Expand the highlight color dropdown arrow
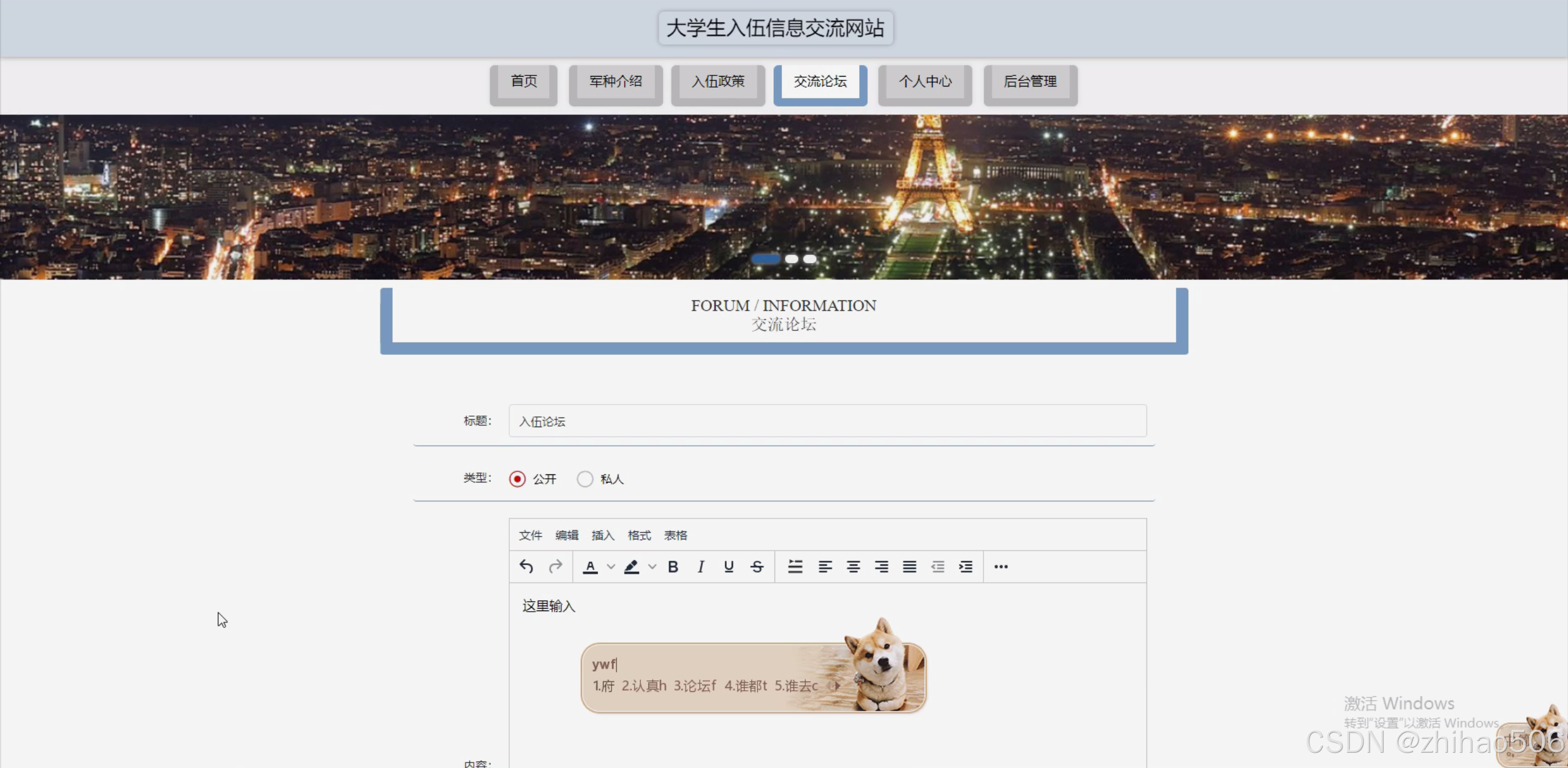 click(x=652, y=566)
